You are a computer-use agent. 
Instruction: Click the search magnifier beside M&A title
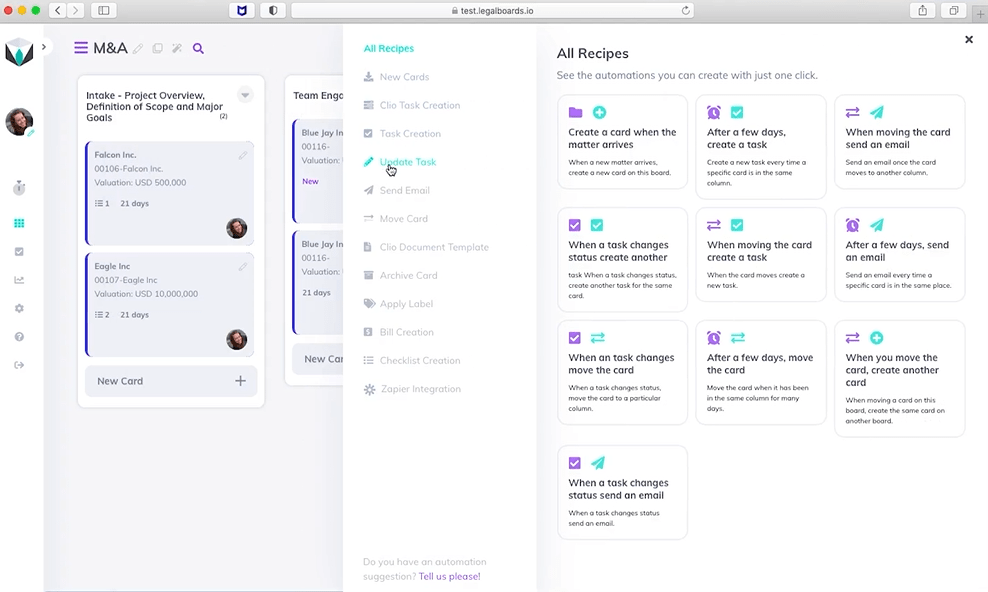point(198,49)
